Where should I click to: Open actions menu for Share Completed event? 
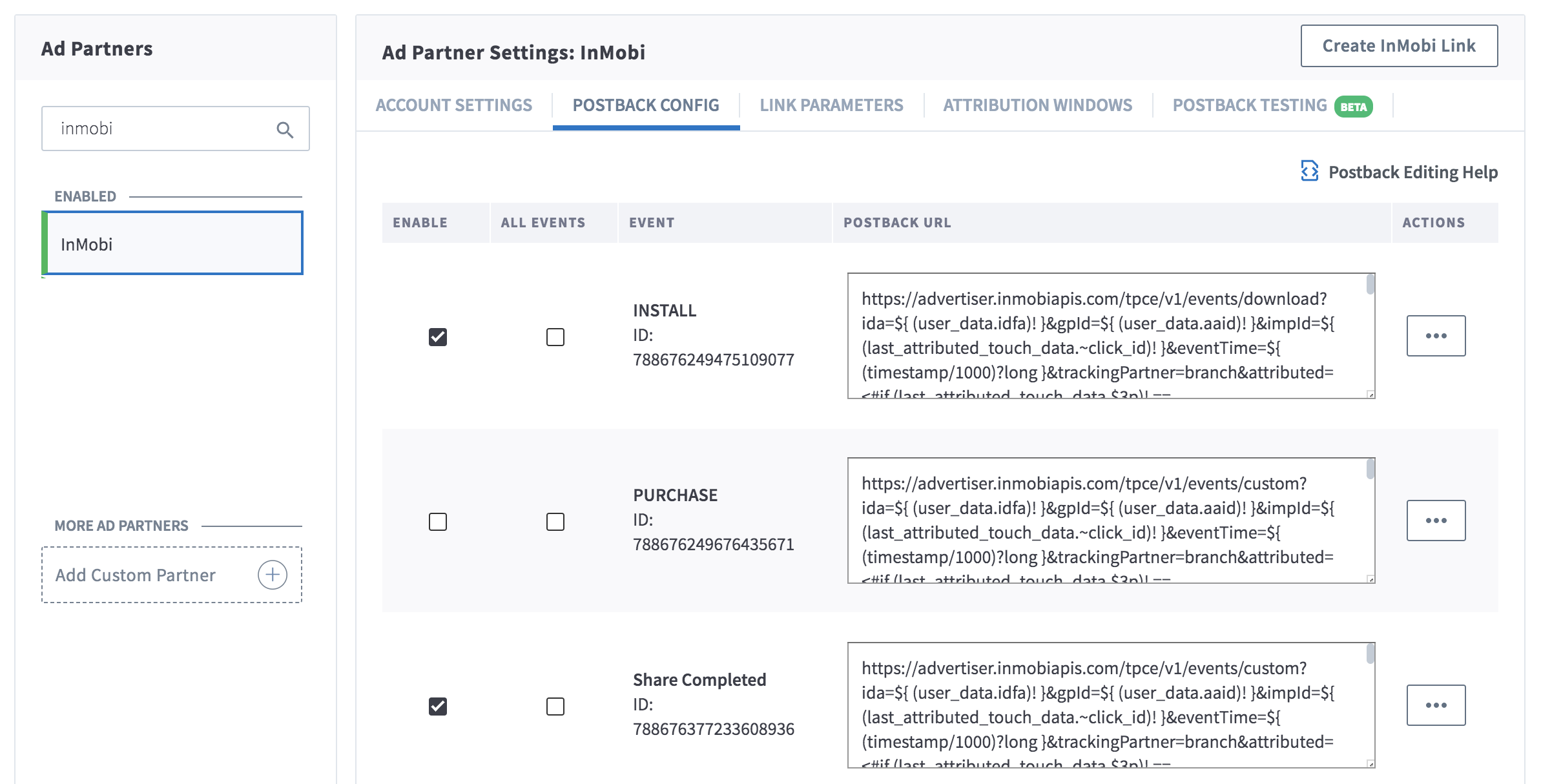[x=1436, y=705]
